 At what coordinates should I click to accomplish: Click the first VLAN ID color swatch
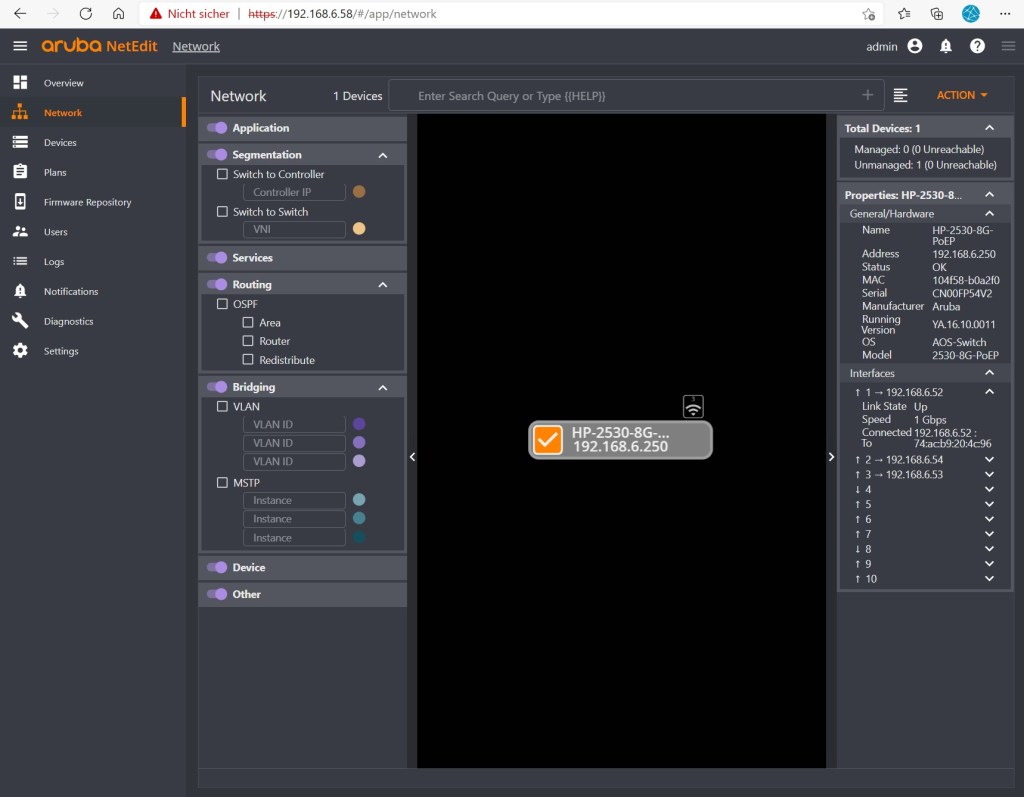(359, 424)
